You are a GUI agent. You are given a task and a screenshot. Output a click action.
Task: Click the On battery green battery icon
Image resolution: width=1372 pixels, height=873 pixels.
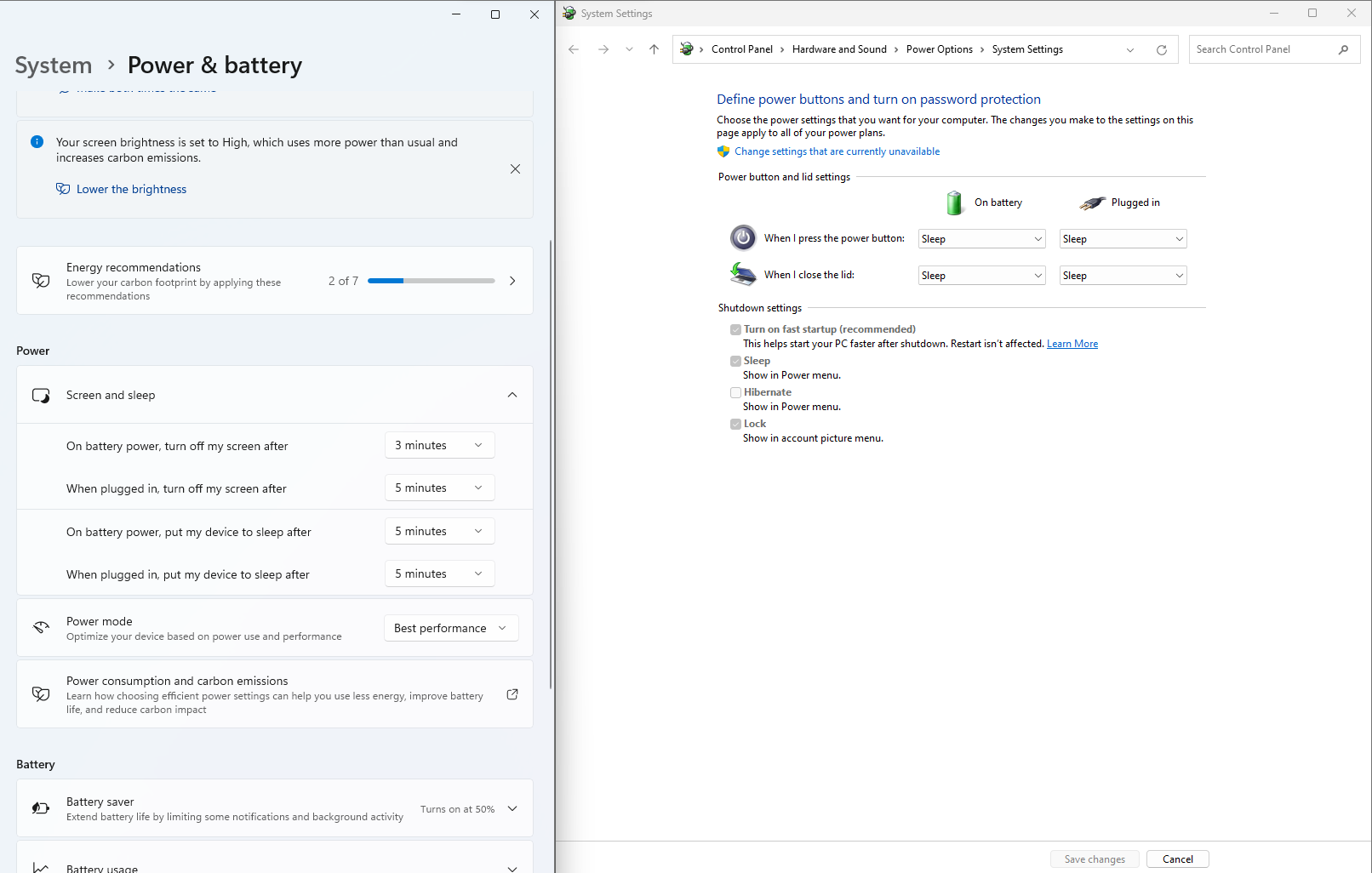(954, 203)
